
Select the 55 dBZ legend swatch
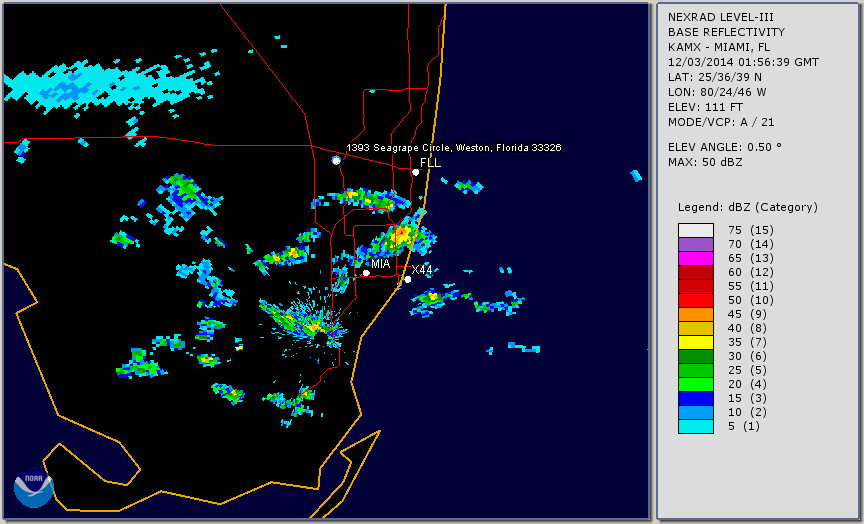coord(696,287)
